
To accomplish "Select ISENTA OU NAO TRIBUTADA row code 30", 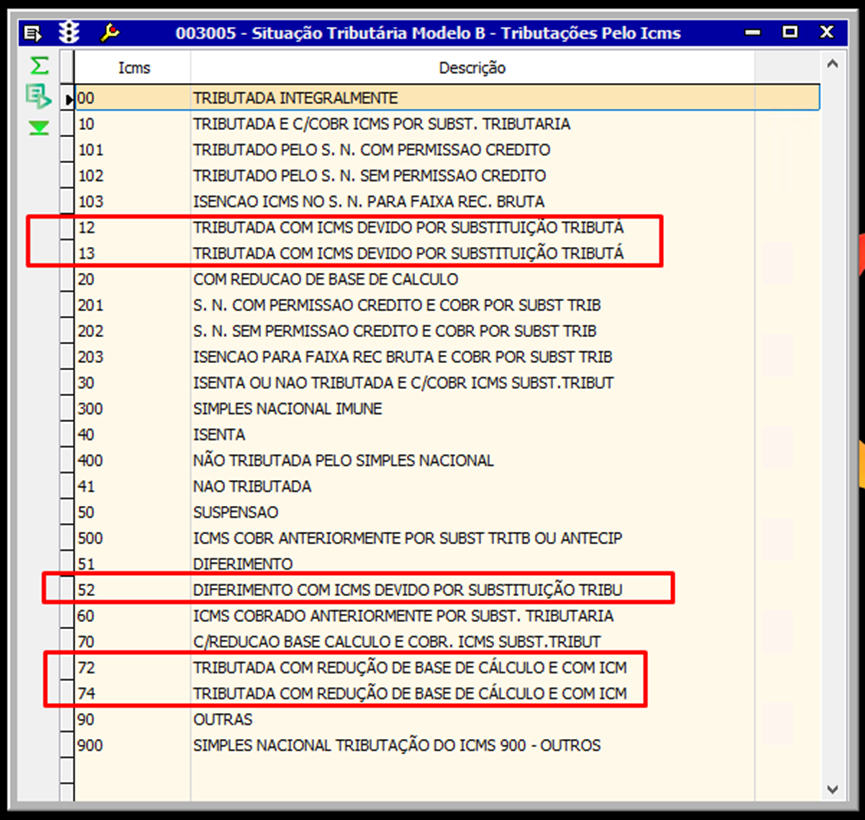I will pyautogui.click(x=447, y=383).
